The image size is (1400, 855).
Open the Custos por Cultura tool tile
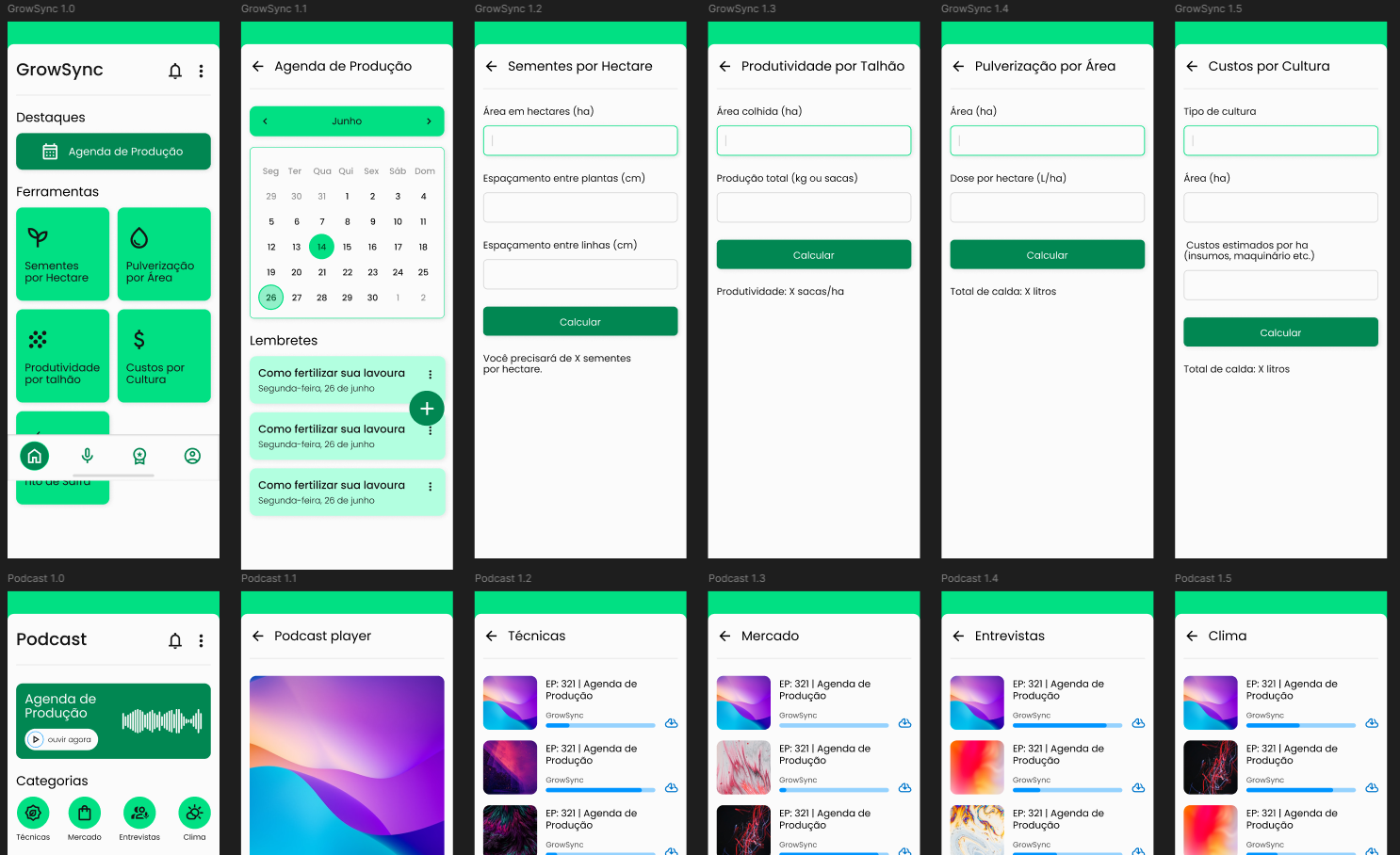pos(164,356)
